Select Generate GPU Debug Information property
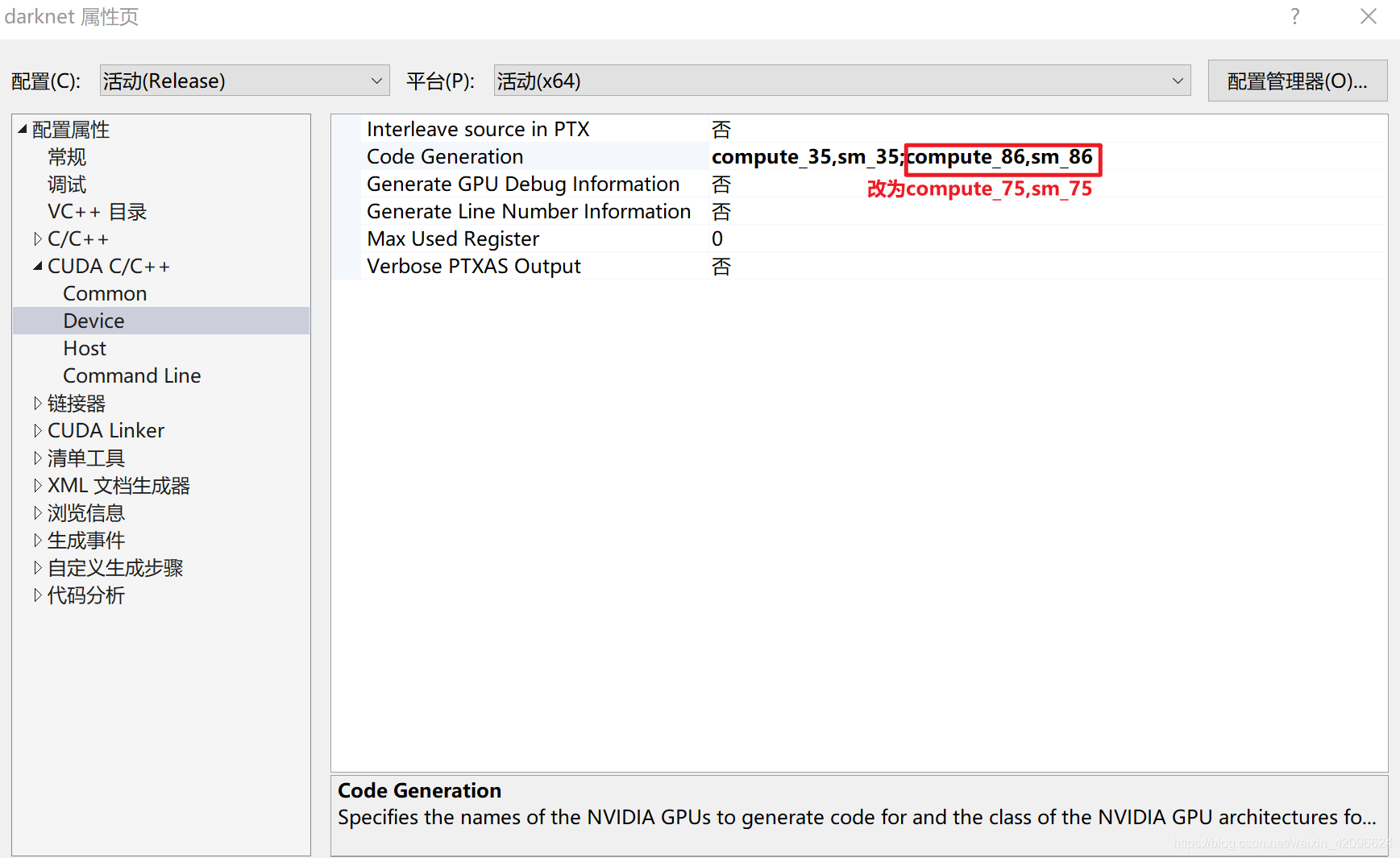 click(x=523, y=184)
